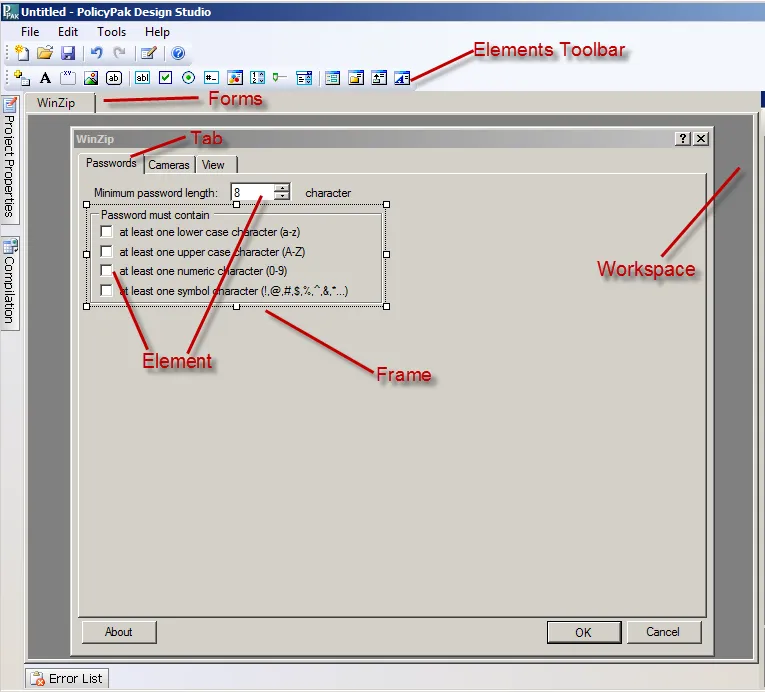Select the Picture element tool
Image resolution: width=765 pixels, height=692 pixels.
(91, 78)
